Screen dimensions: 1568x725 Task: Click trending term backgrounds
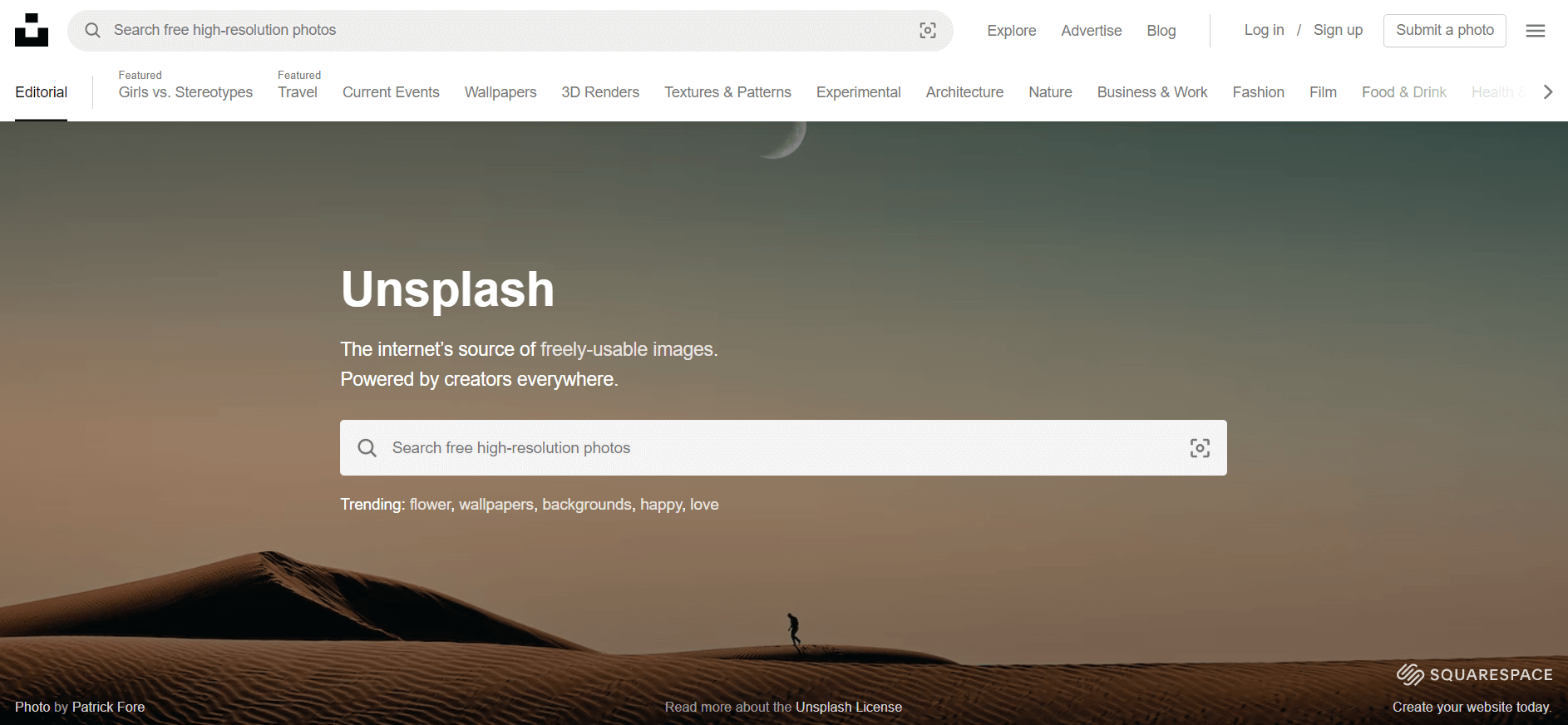pos(587,505)
